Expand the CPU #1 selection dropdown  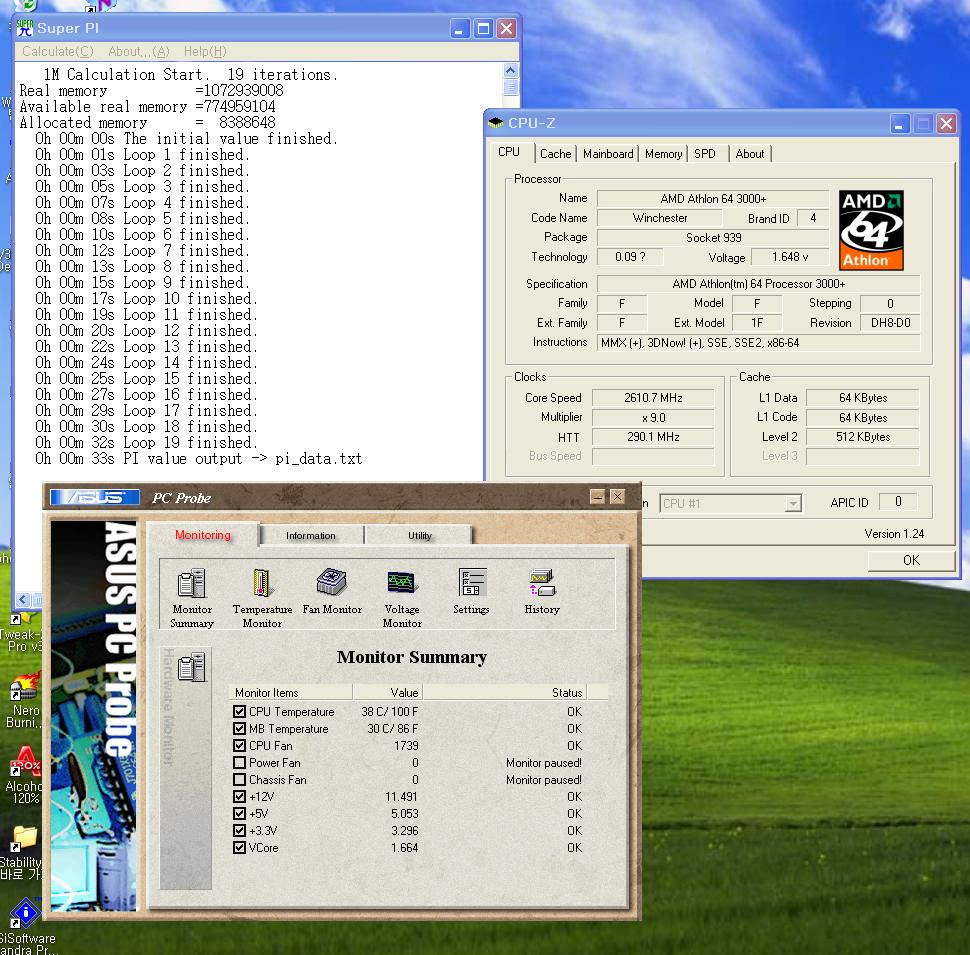[x=792, y=503]
